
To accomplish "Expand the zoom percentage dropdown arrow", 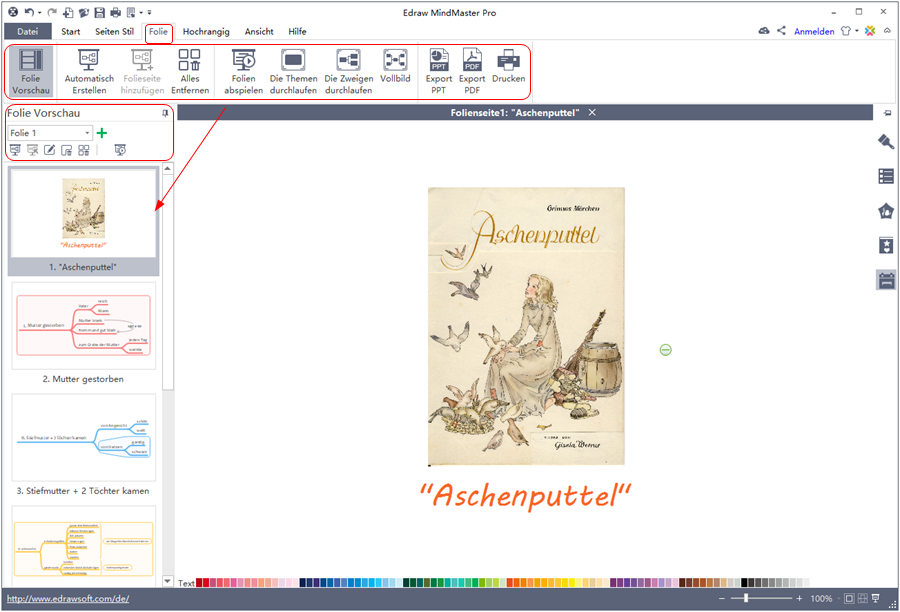I will tap(837, 599).
